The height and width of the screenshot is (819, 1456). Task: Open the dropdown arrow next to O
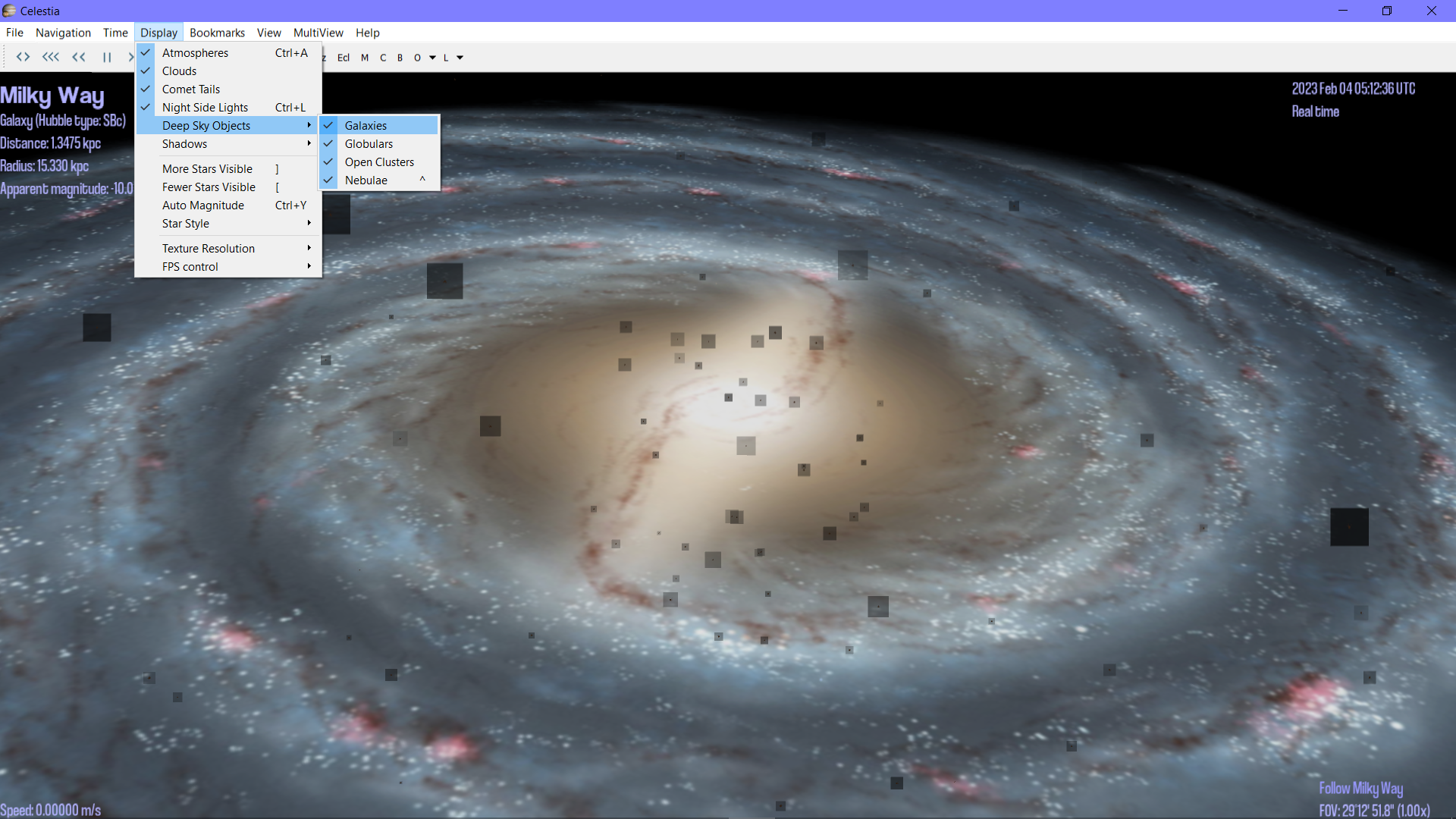tap(432, 58)
